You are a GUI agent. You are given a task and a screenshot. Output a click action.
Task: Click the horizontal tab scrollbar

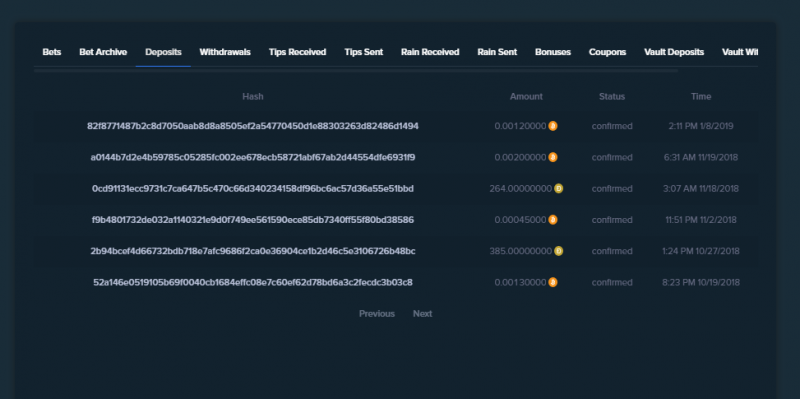pos(356,71)
